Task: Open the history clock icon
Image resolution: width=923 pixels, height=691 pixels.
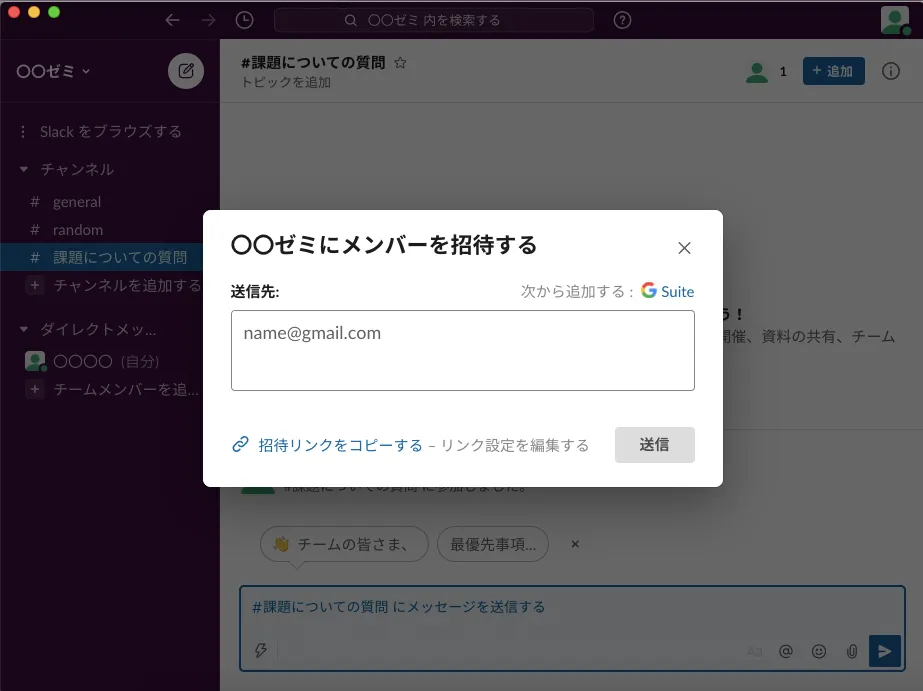Action: [244, 20]
